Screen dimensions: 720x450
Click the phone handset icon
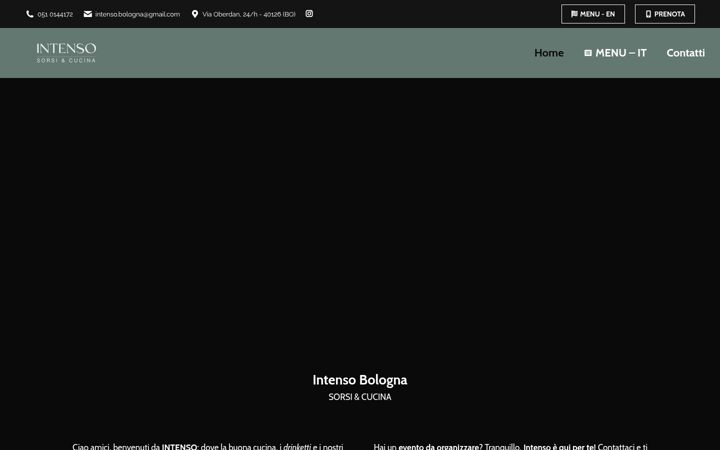(x=30, y=14)
